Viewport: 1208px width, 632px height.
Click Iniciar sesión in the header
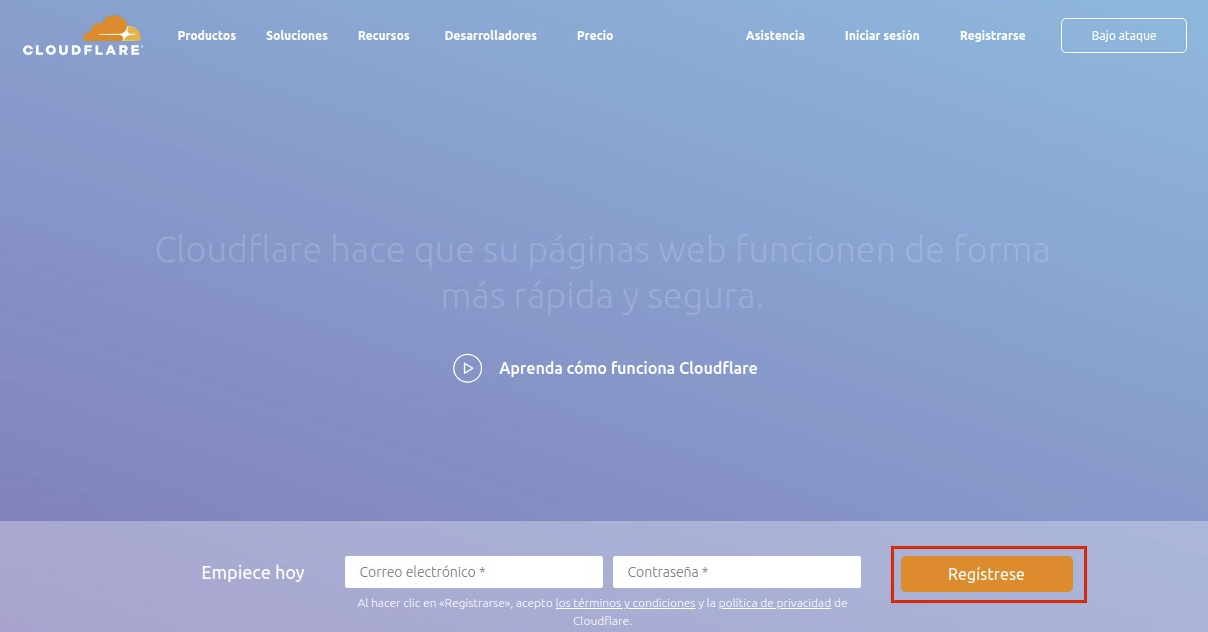[x=882, y=35]
